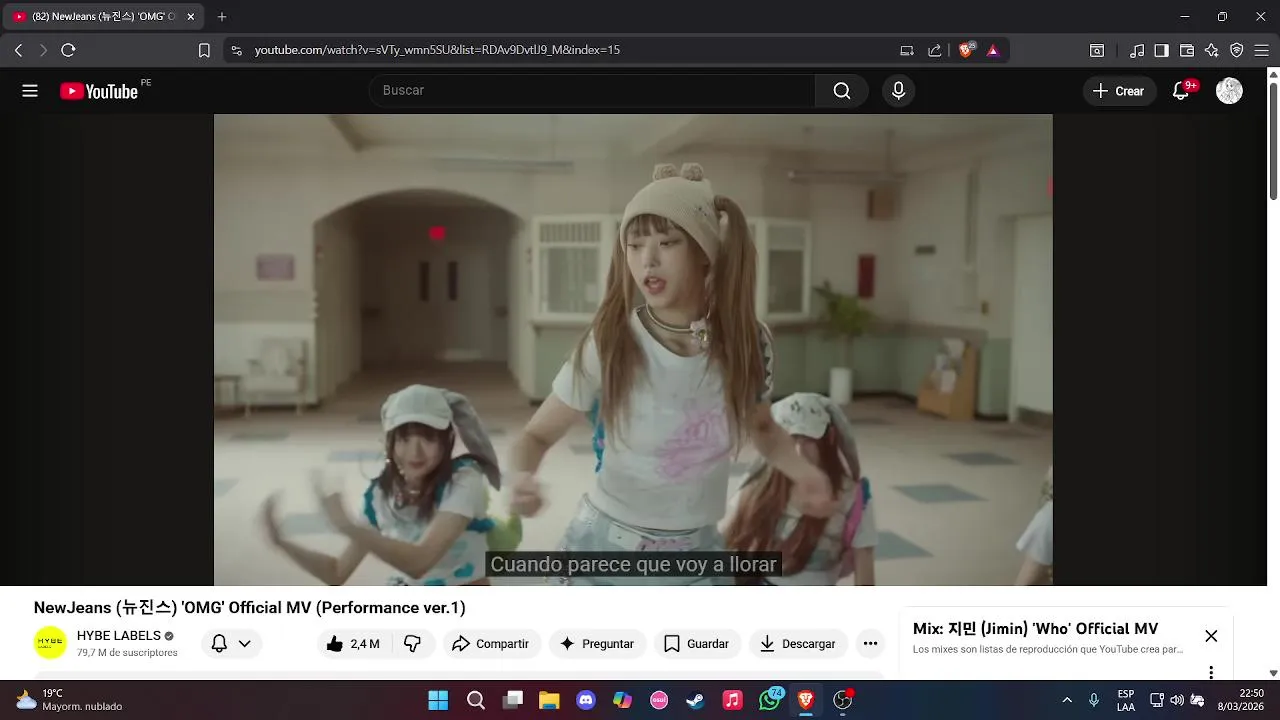The width and height of the screenshot is (1280, 720).
Task: Open Windows Start menu
Action: [x=438, y=700]
